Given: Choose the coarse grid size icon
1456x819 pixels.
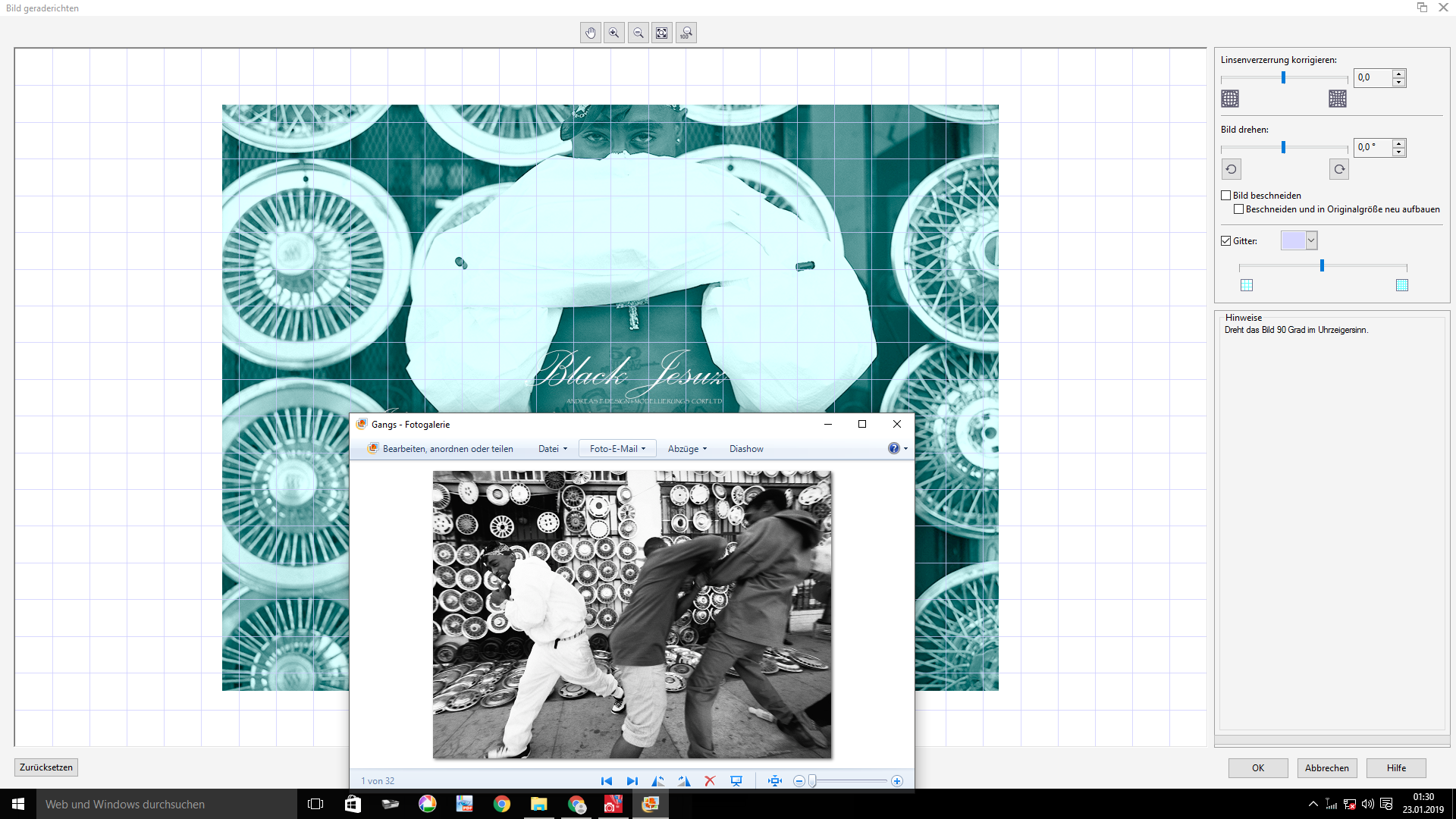Looking at the screenshot, I should pyautogui.click(x=1247, y=285).
